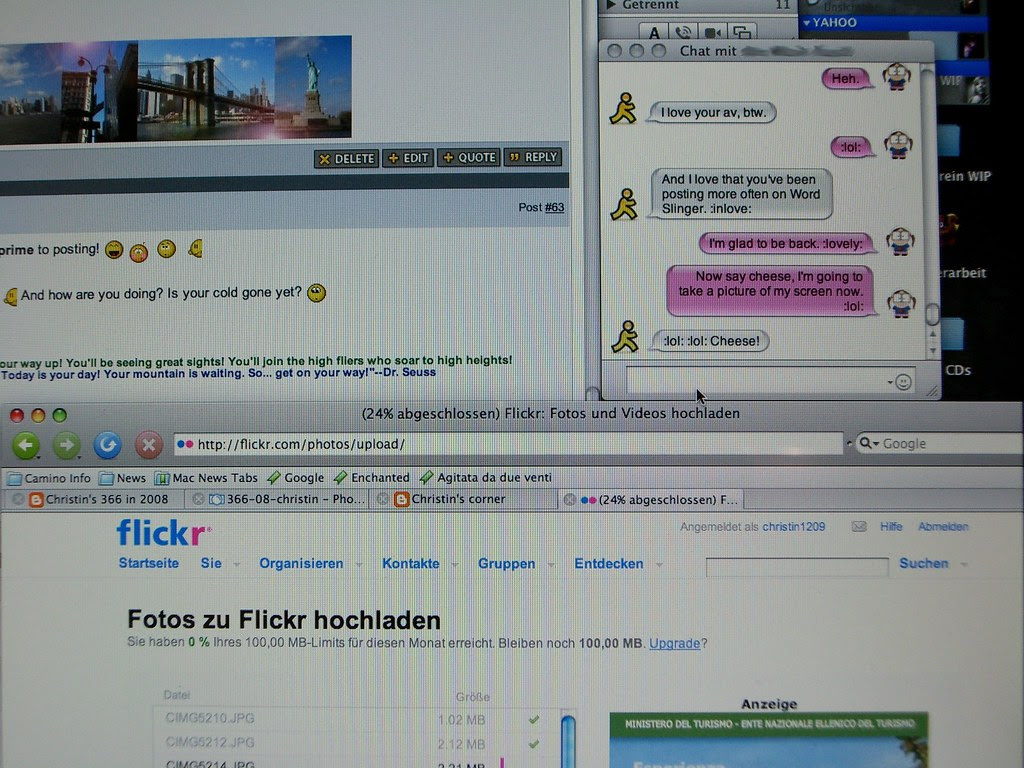Screen dimensions: 1024x768
Task: Open the Enchanted bookmark
Action: (x=372, y=478)
